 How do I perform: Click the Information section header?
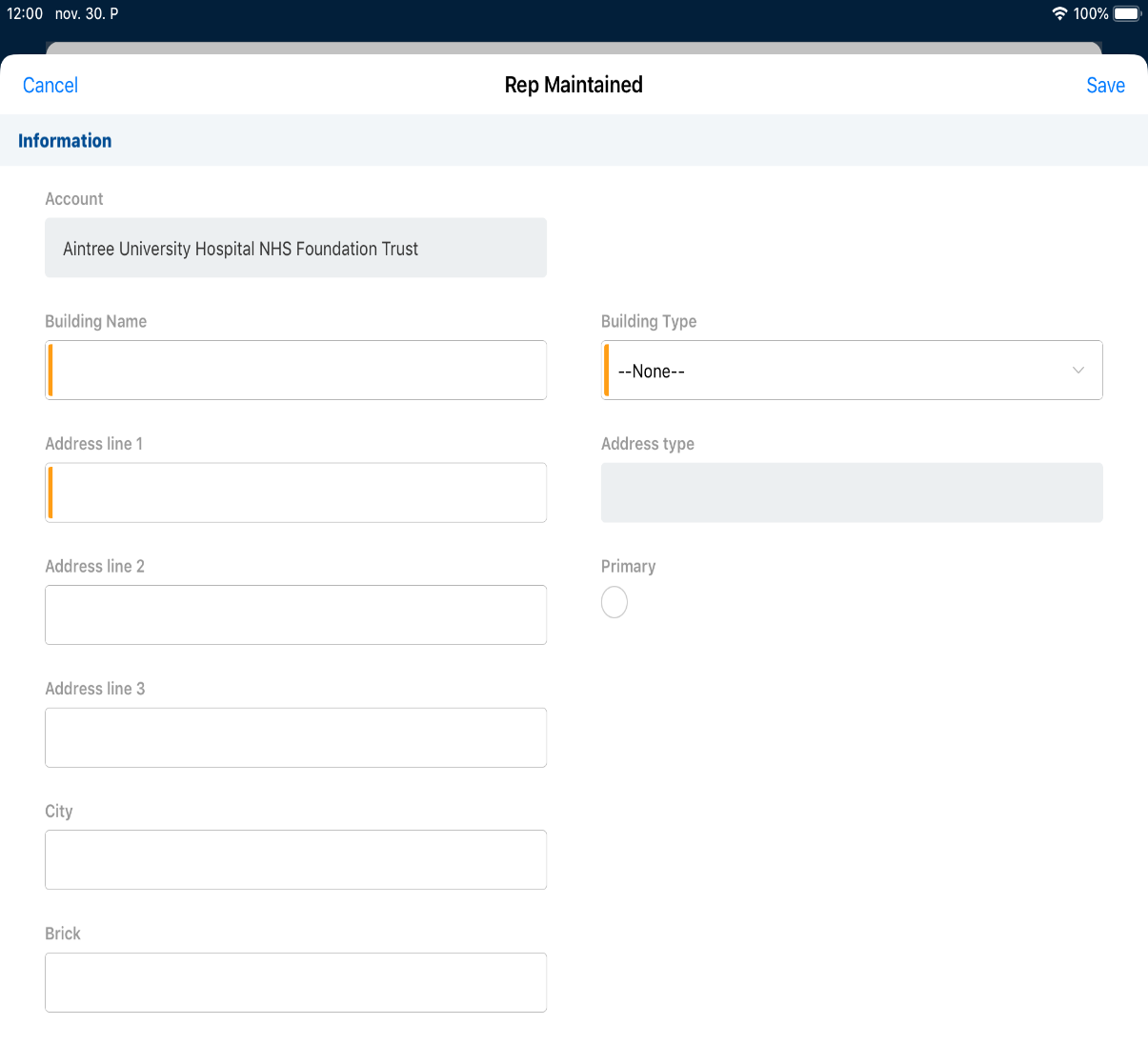point(65,140)
